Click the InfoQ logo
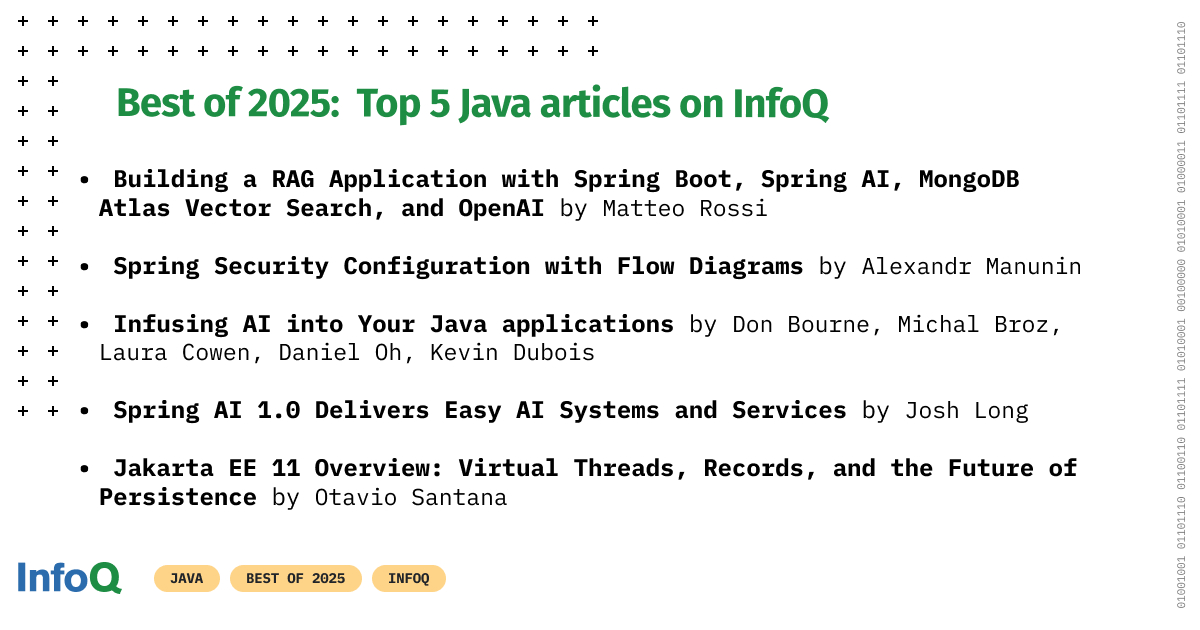The width and height of the screenshot is (1200, 630). (68, 578)
